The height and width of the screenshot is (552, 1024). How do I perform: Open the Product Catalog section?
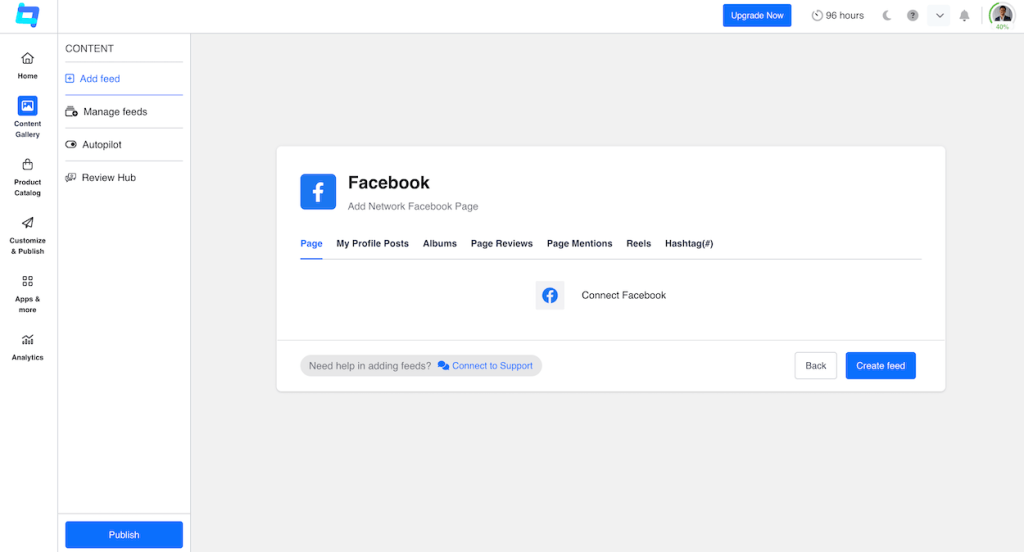point(27,177)
